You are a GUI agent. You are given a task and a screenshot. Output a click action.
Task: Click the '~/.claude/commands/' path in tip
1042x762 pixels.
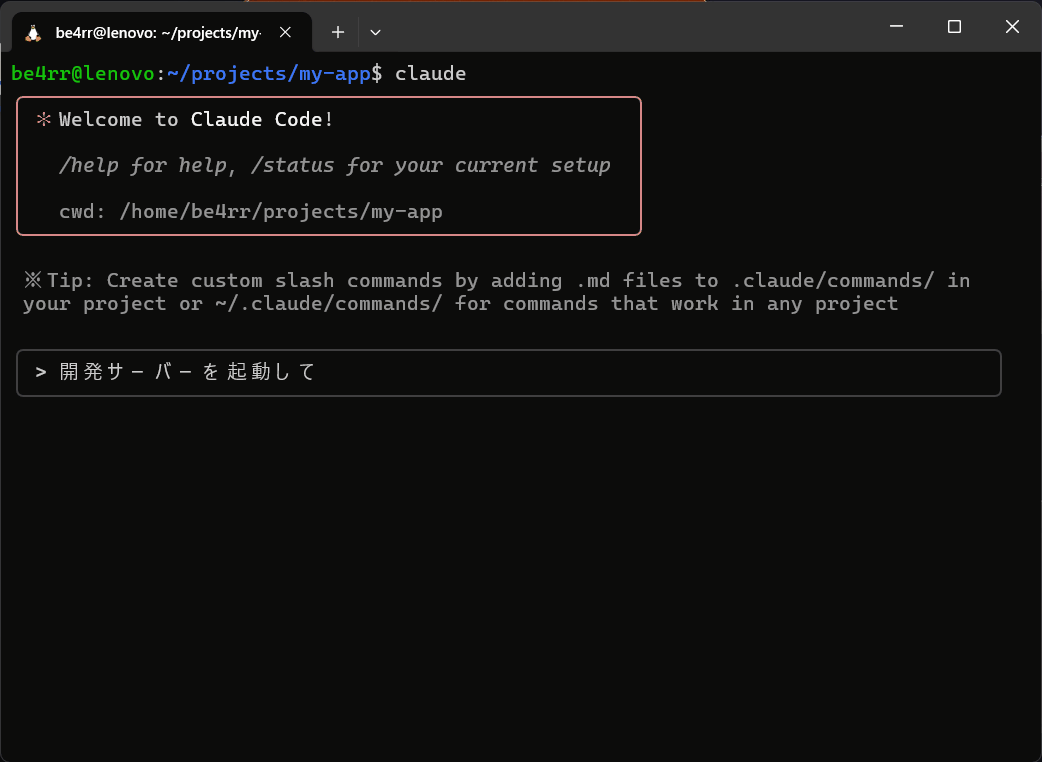(x=328, y=304)
